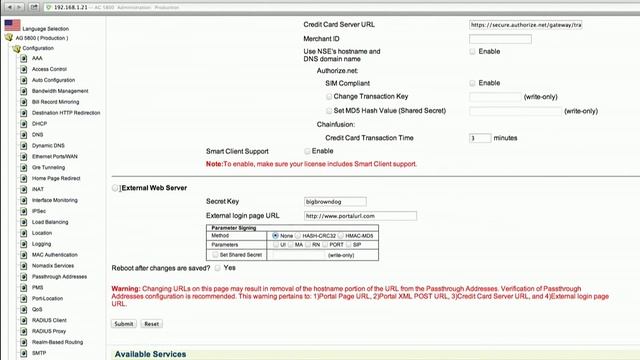The width and height of the screenshot is (640, 360).
Task: Check Set MD5 Hash Value checkbox
Action: 329,111
